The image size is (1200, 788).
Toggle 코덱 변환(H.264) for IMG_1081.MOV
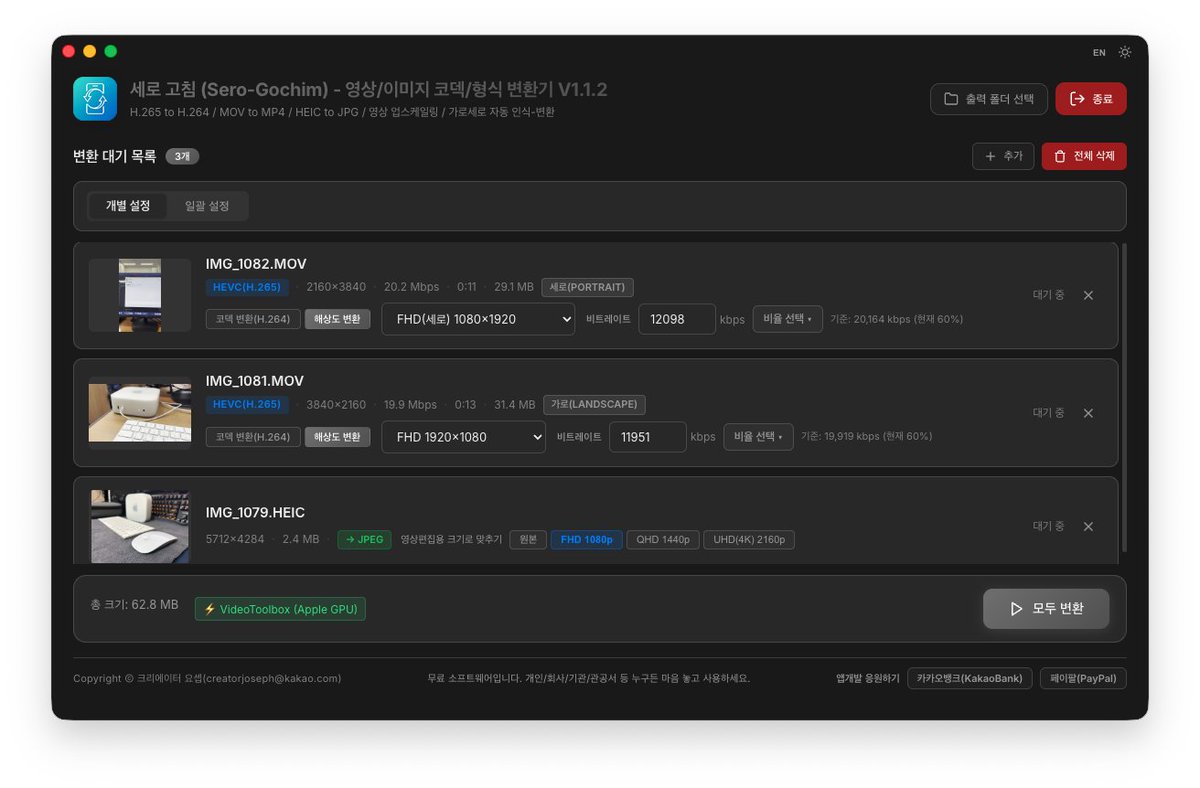point(253,437)
